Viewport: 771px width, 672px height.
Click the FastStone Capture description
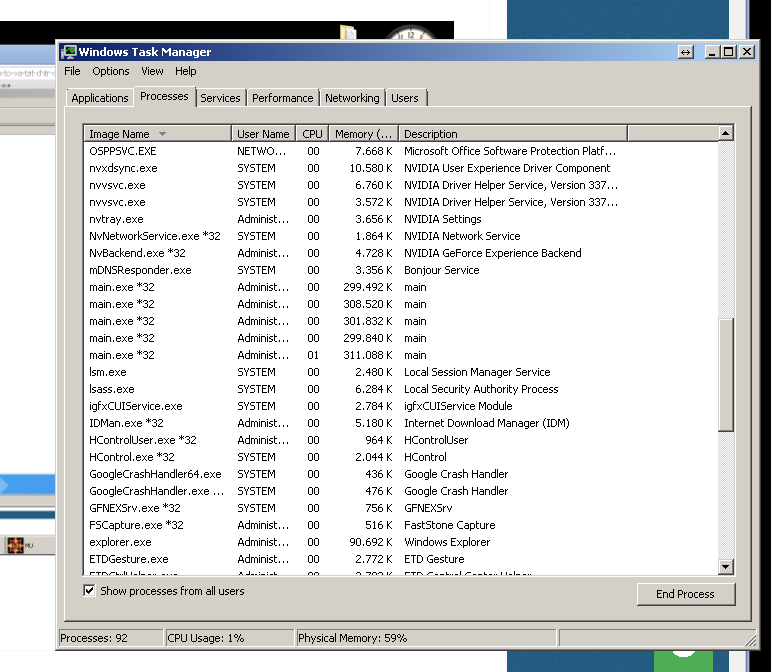point(449,525)
